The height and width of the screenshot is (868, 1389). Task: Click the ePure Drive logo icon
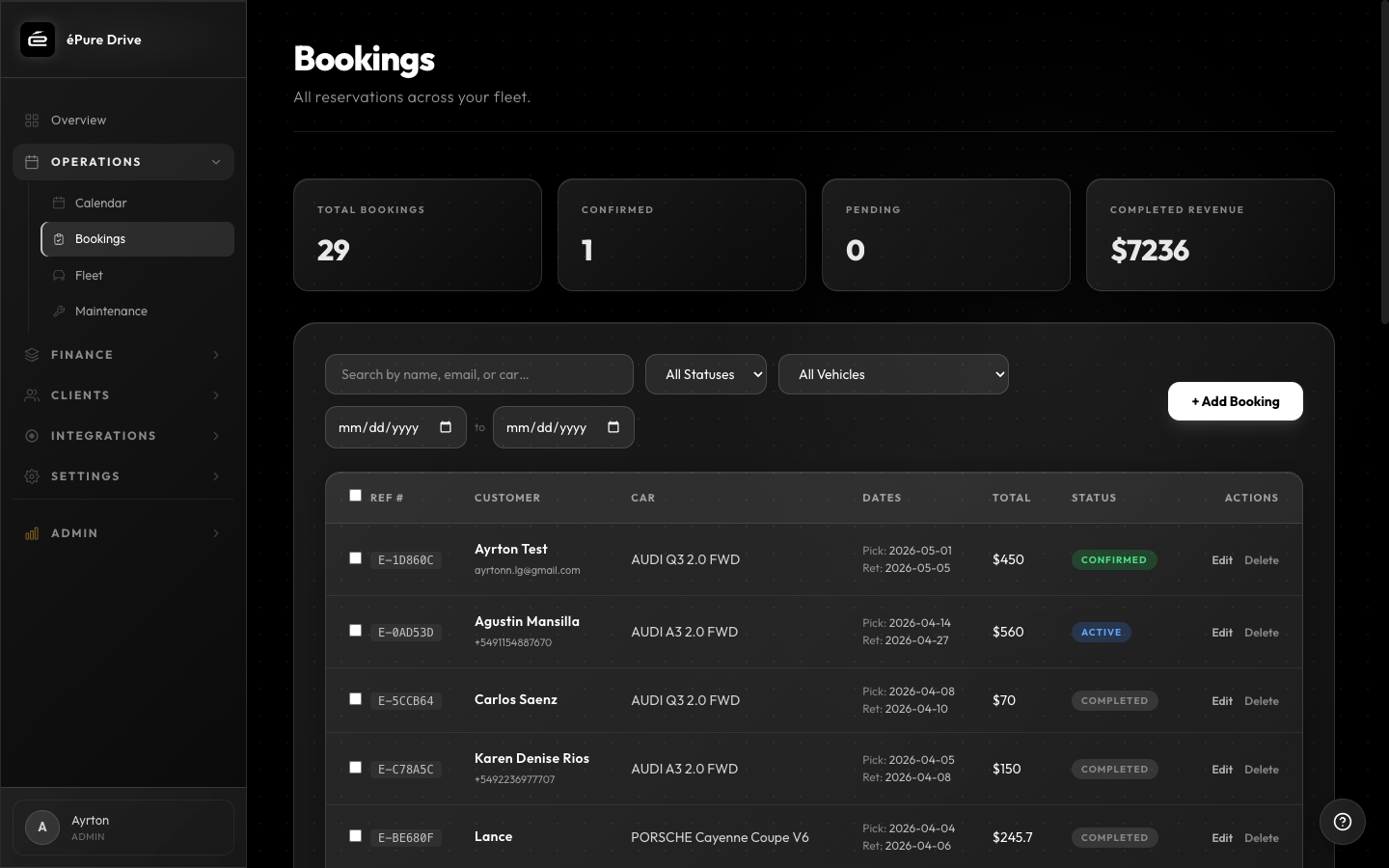pos(38,40)
